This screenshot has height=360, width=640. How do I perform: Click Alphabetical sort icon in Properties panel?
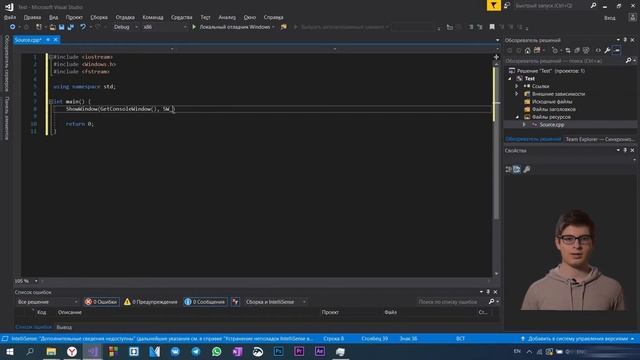[x=517, y=169]
